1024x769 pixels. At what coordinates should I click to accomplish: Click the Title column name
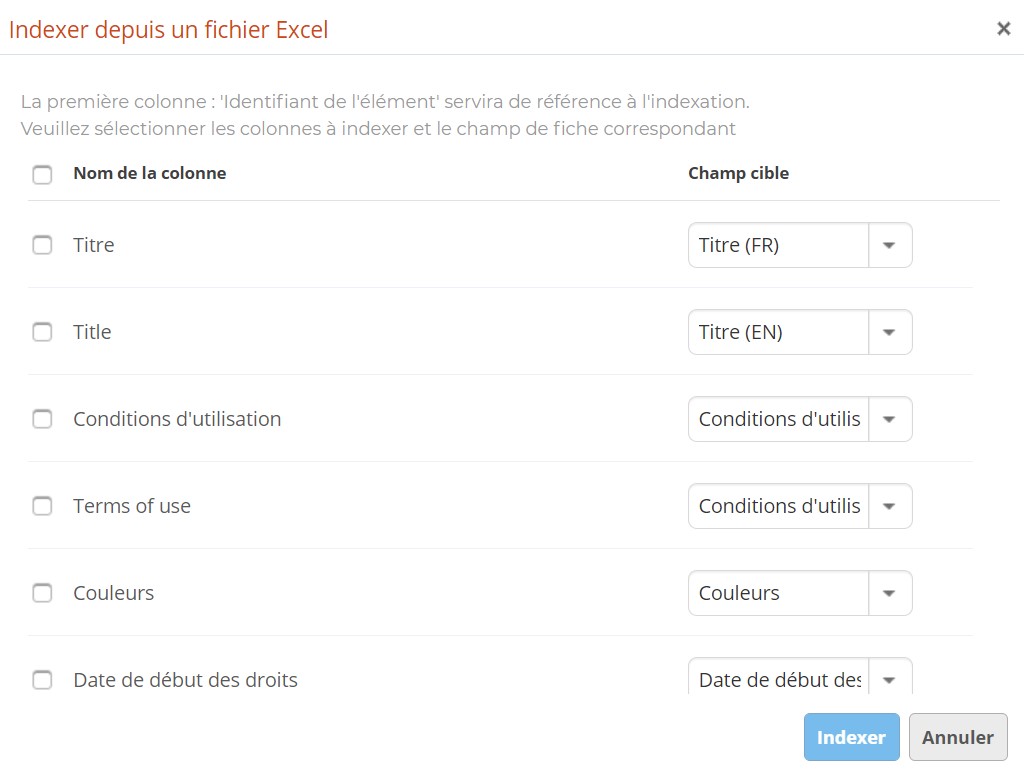92,332
